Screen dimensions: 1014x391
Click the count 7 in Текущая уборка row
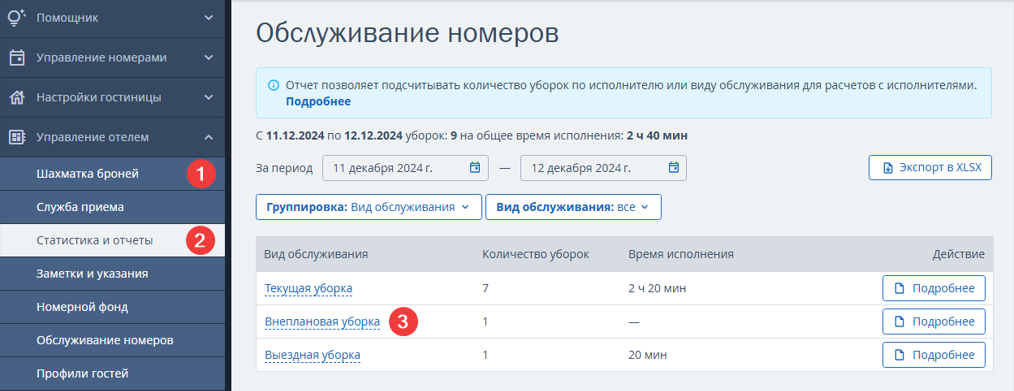pos(486,288)
